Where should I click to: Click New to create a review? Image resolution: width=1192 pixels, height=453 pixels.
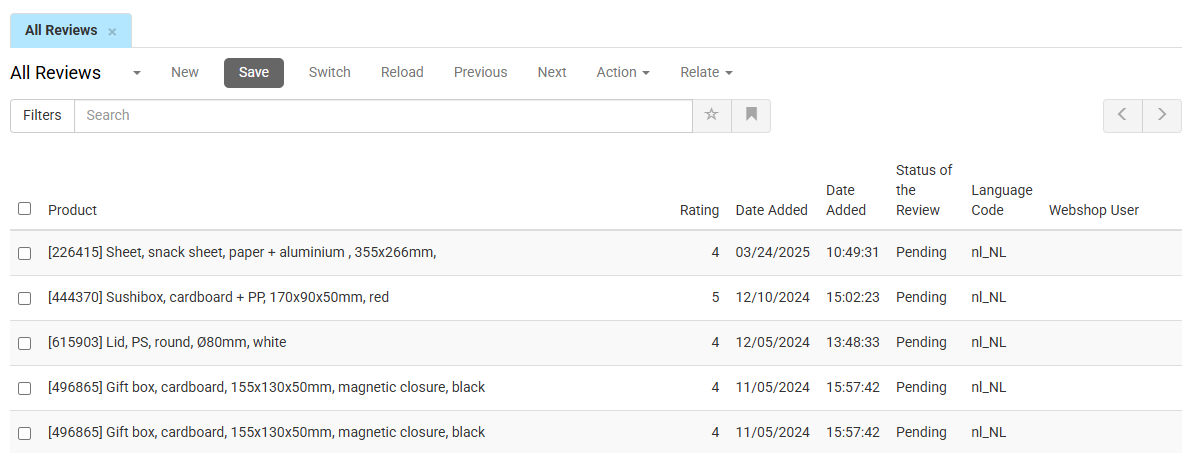click(x=185, y=72)
